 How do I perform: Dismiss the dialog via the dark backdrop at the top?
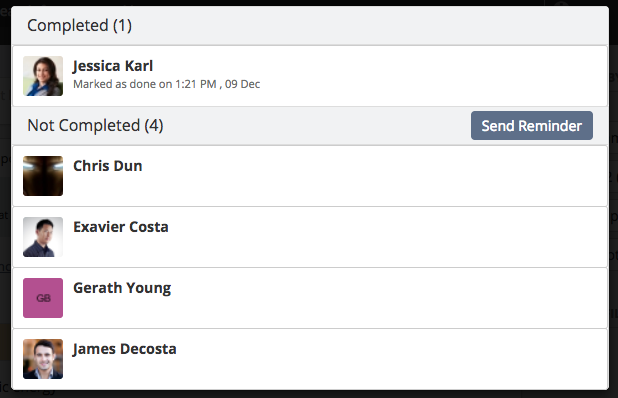(309, 2)
